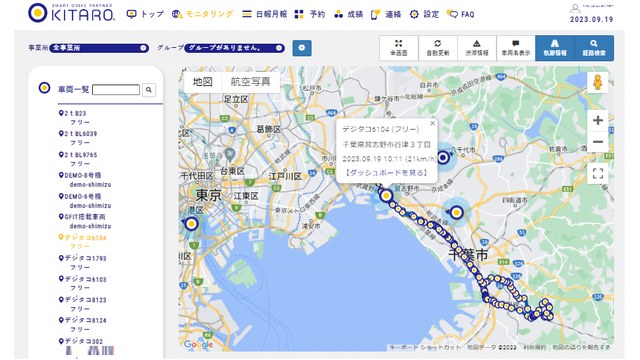Select vehicle デジタコ6103
Image resolution: width=640 pixels, height=360 pixels.
(83, 279)
